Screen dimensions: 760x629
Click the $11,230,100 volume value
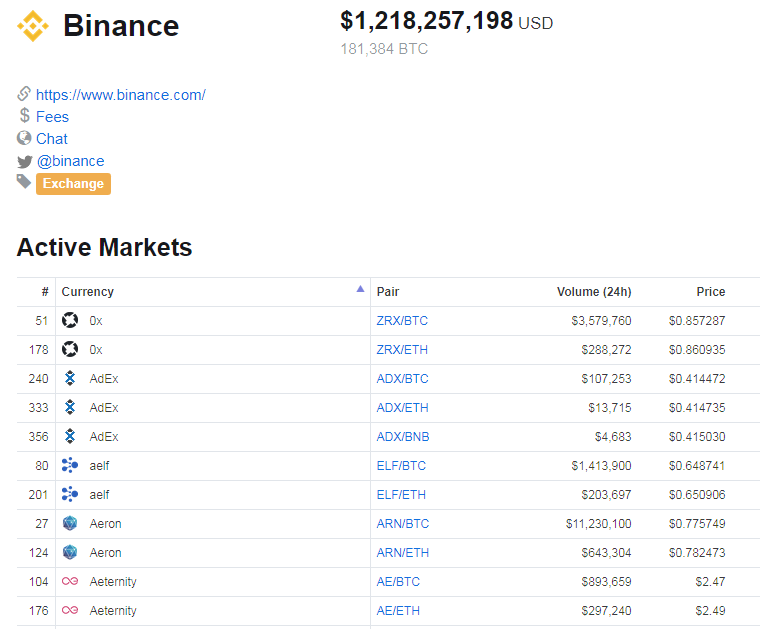coord(598,524)
